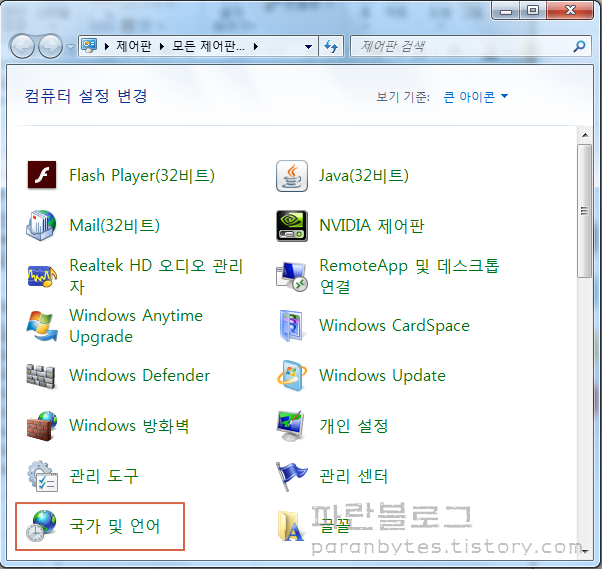602x569 pixels.
Task: Click the search magnifier icon
Action: [x=579, y=46]
